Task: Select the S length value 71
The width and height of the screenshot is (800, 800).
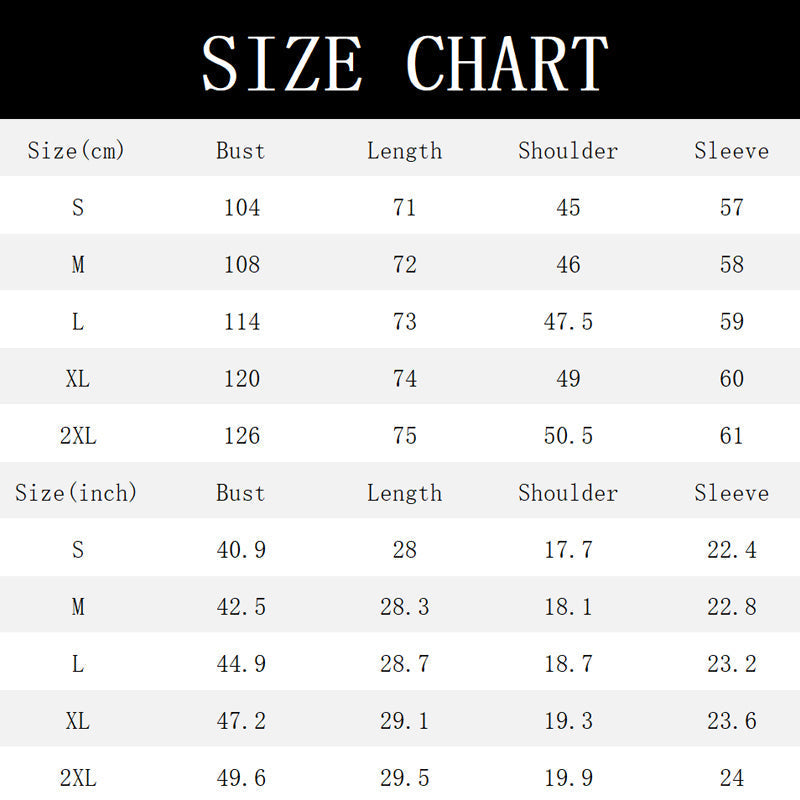Action: pyautogui.click(x=405, y=208)
